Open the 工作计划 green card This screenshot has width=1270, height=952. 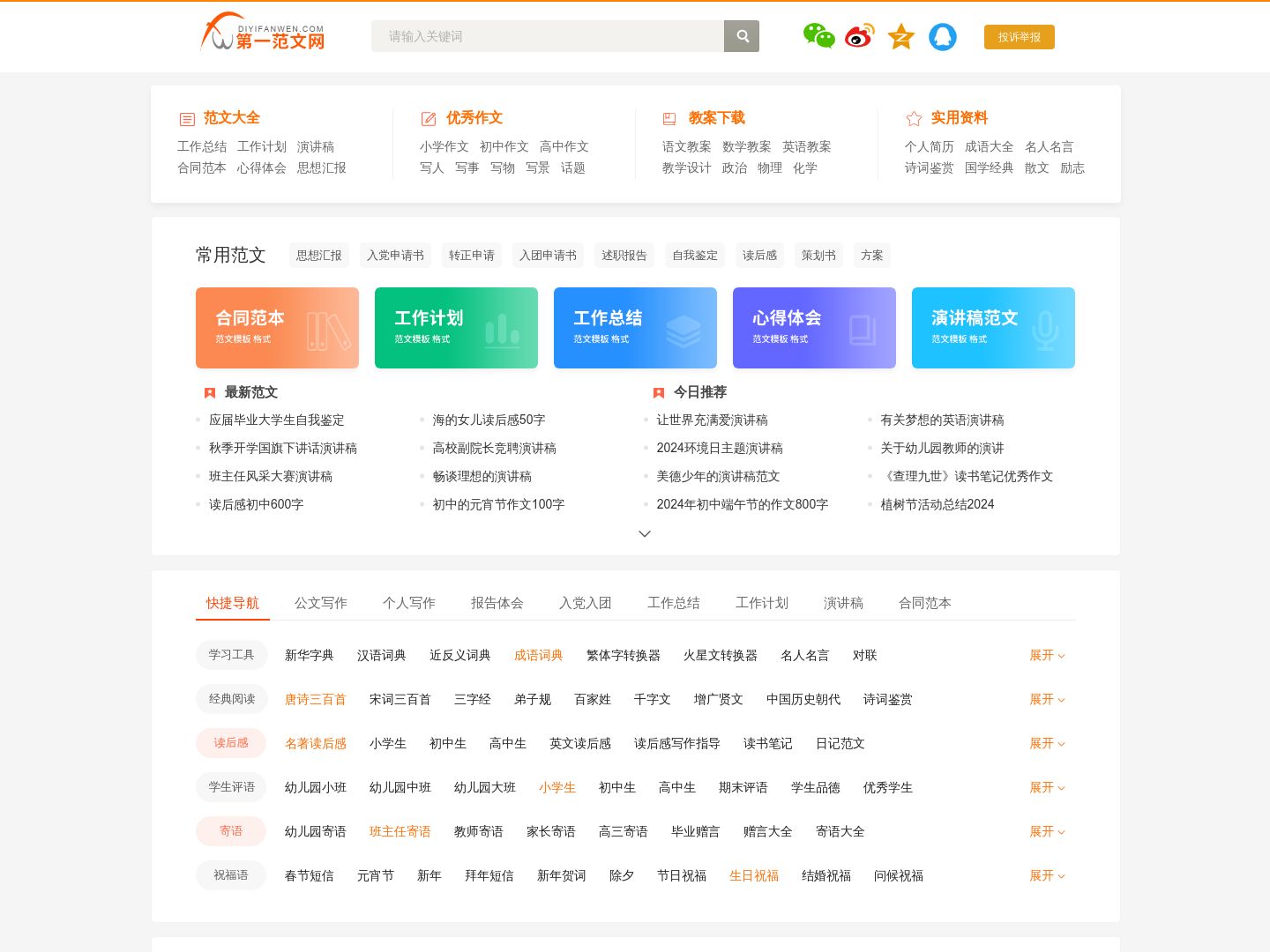(x=456, y=328)
